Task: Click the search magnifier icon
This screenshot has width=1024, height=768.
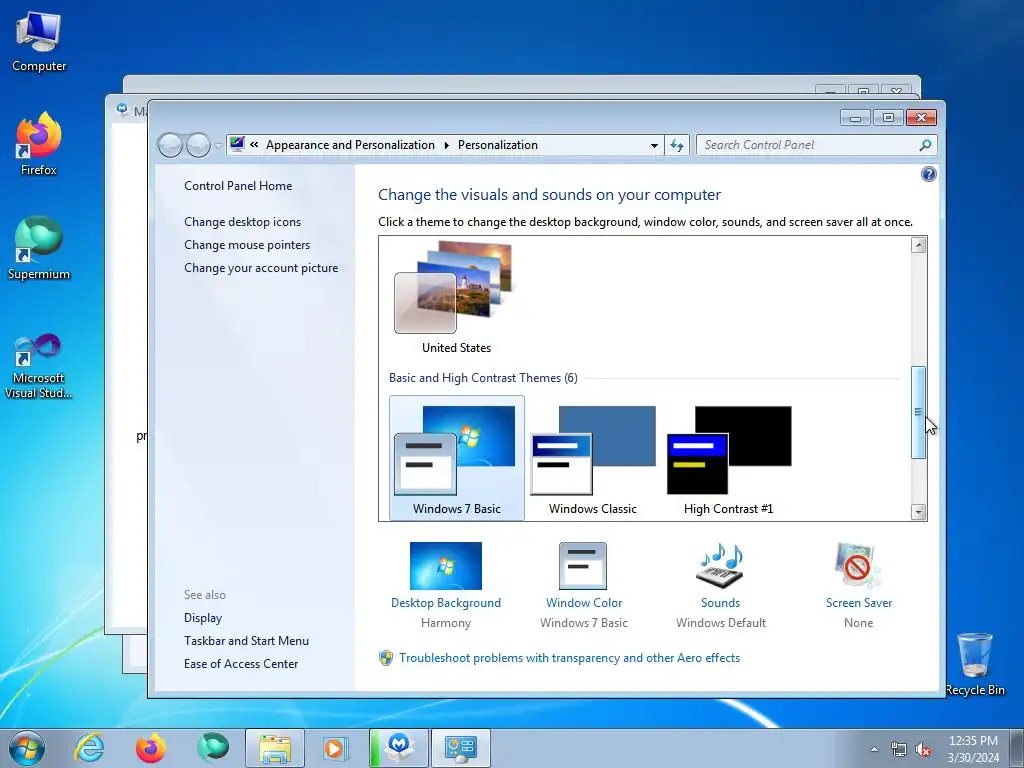Action: 925,145
